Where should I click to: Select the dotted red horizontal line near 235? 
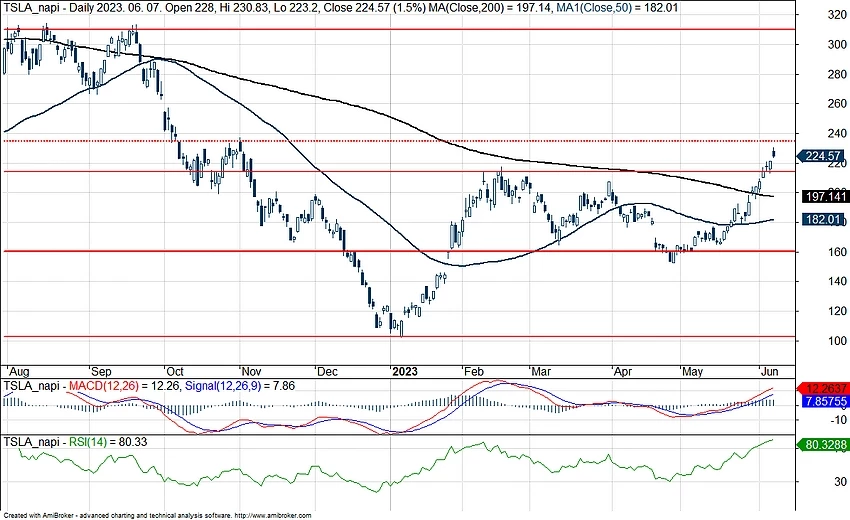tap(398, 141)
